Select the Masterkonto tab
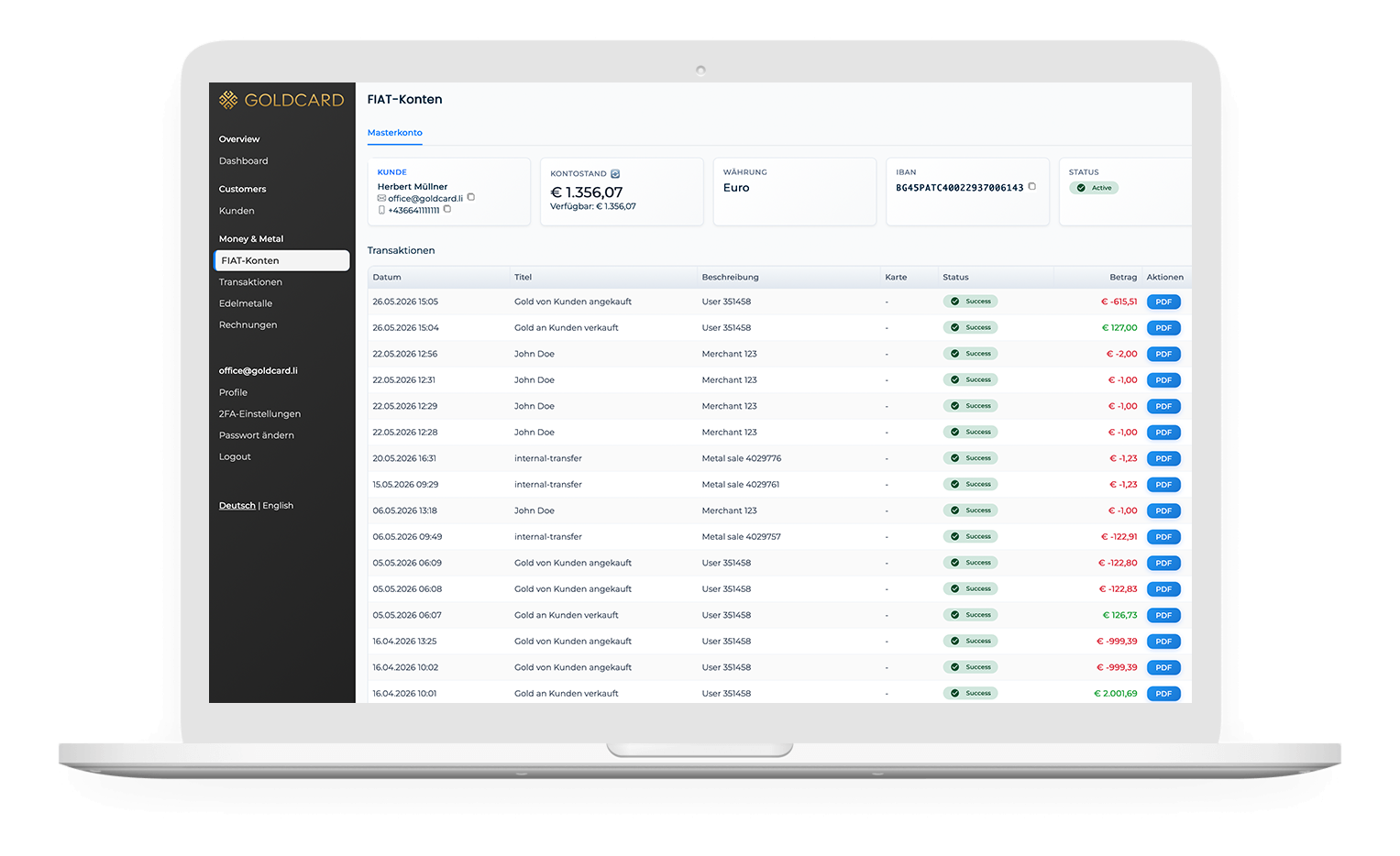Viewport: 1400px width, 856px height. pos(395,133)
